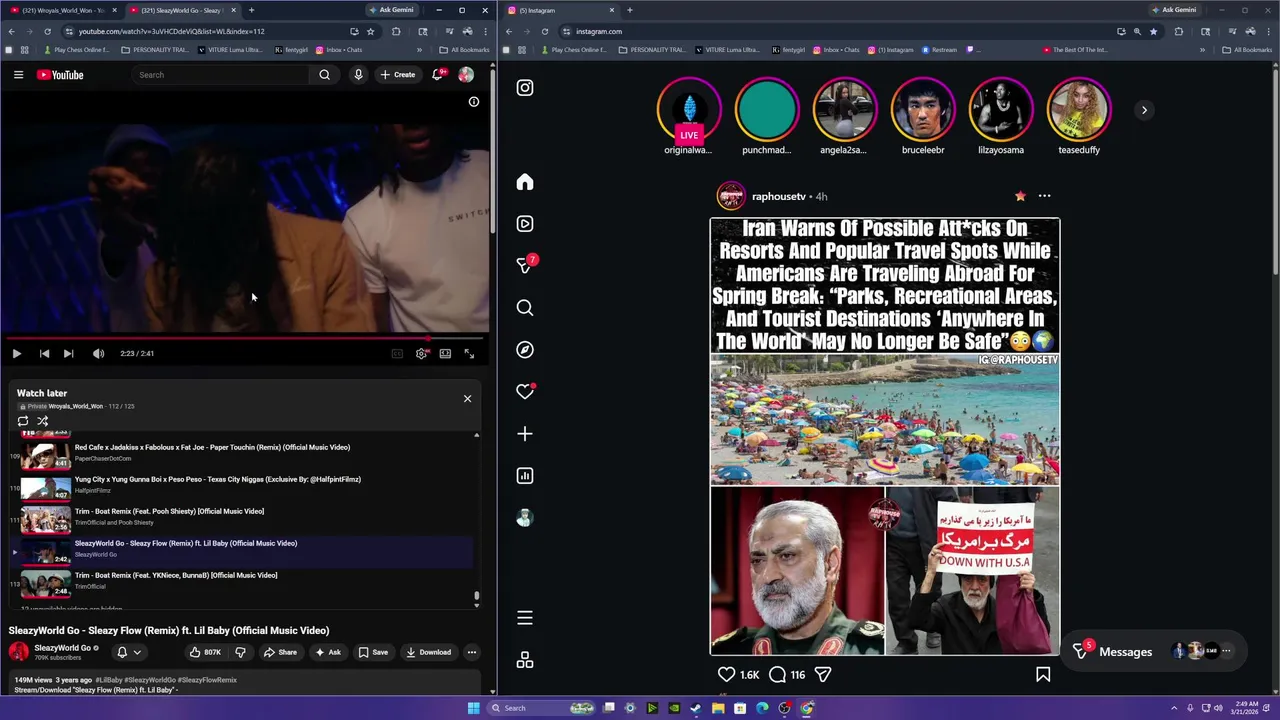Click Ask Gemini in Instagram window
Image resolution: width=1280 pixels, height=720 pixels.
1174,10
